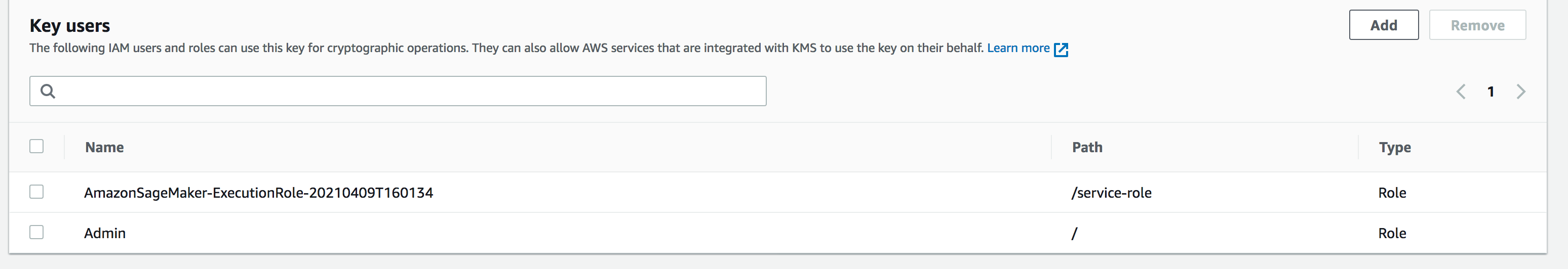Focus the key users search field
Screen dimensions: 1568x269
408,91
